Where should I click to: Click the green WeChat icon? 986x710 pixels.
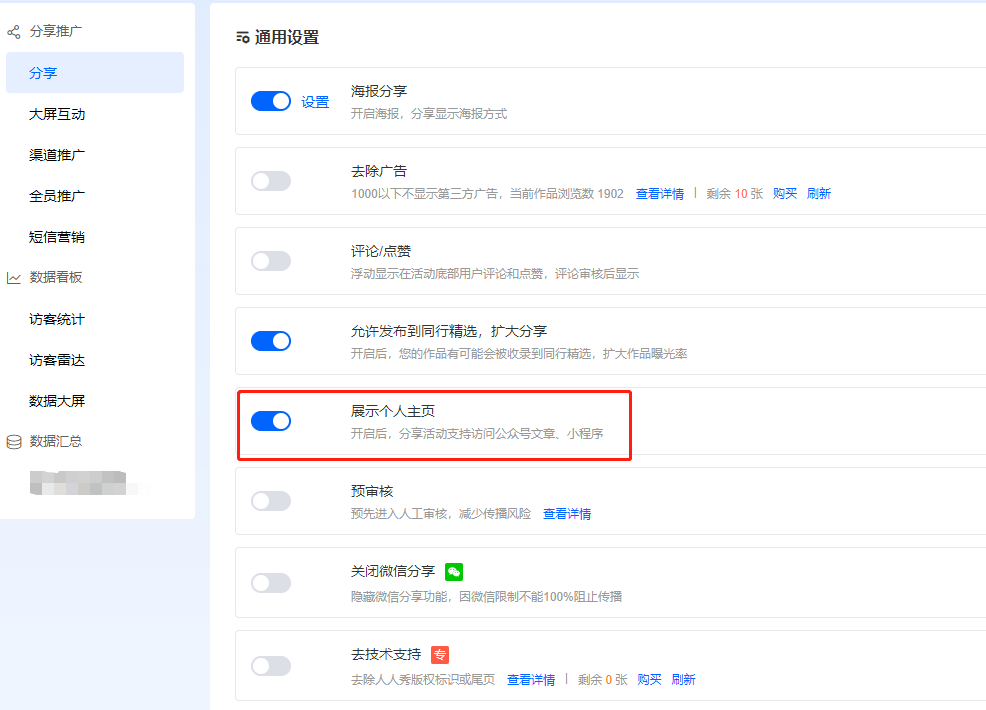pyautogui.click(x=454, y=572)
